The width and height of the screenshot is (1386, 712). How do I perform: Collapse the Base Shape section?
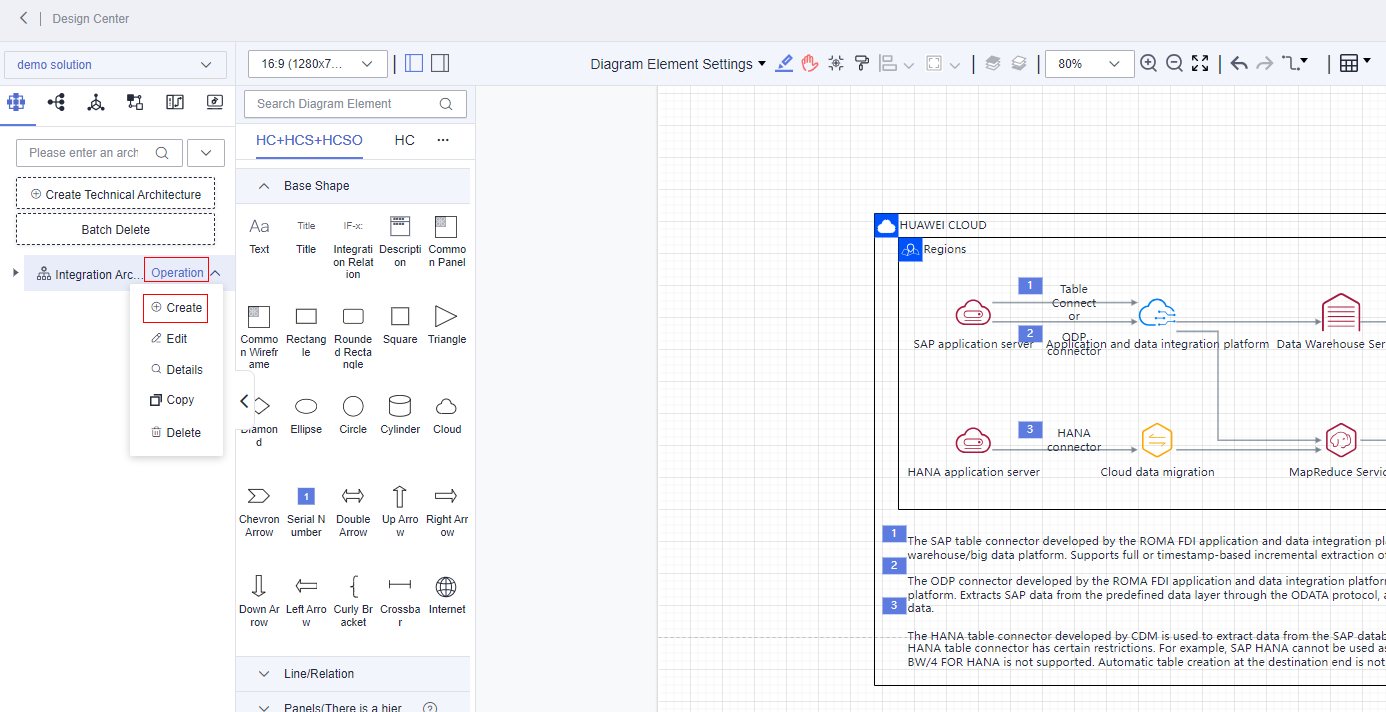tap(264, 186)
